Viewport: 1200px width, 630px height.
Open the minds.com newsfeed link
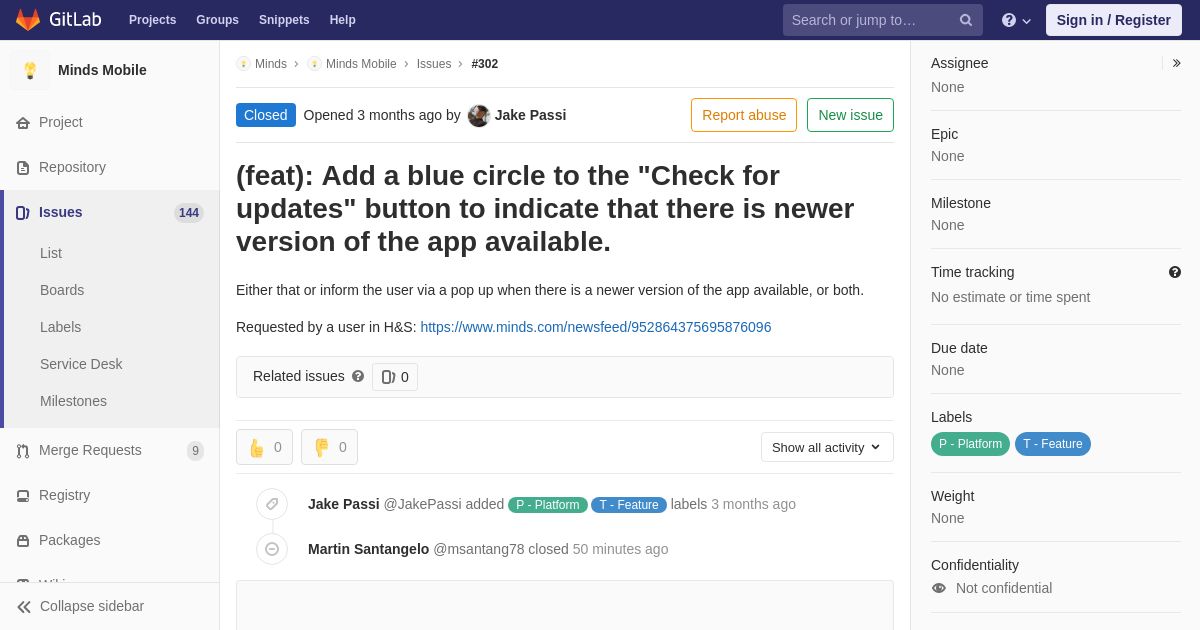pos(596,327)
